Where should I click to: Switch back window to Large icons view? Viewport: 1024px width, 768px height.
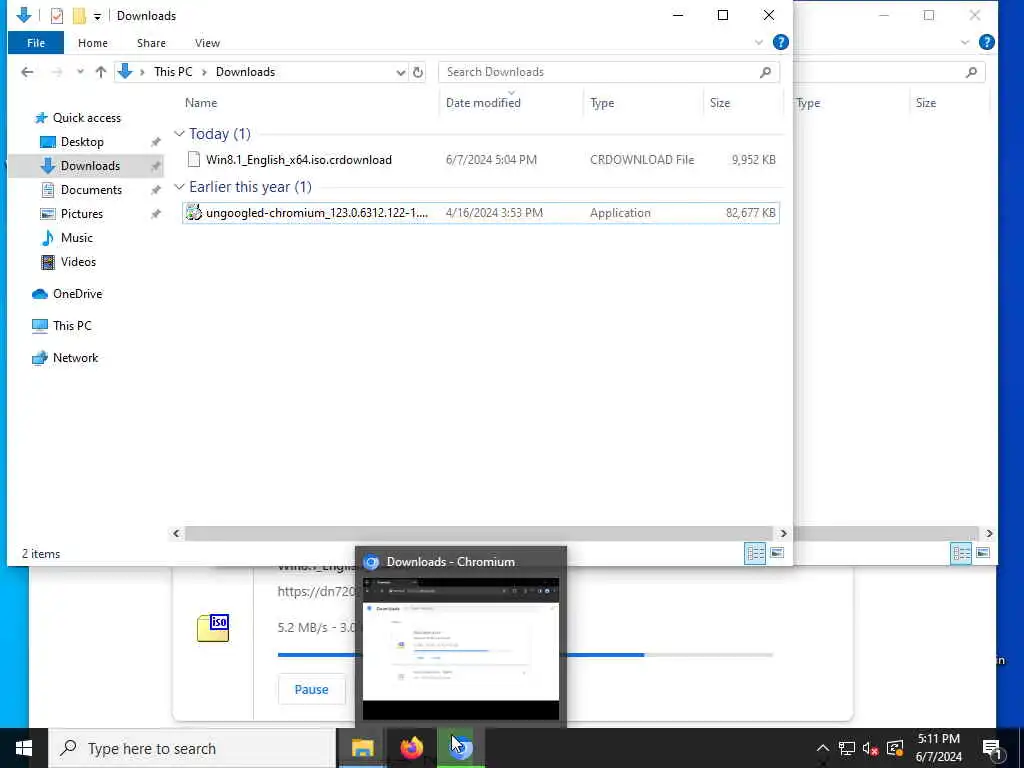(982, 553)
